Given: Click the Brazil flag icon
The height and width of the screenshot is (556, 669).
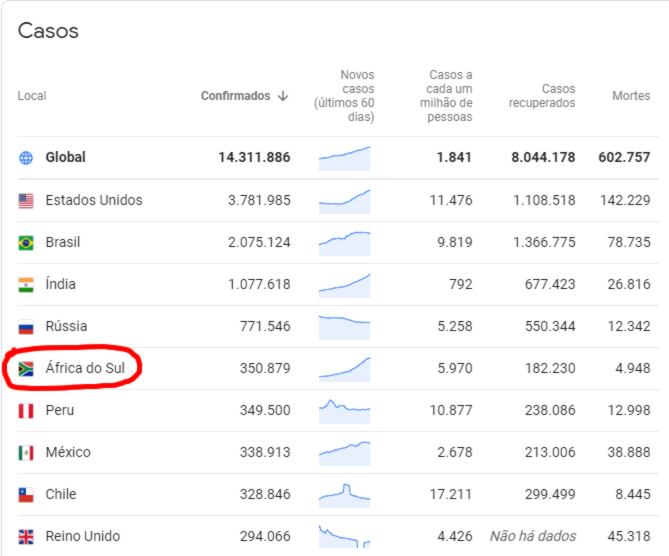Looking at the screenshot, I should 26,242.
